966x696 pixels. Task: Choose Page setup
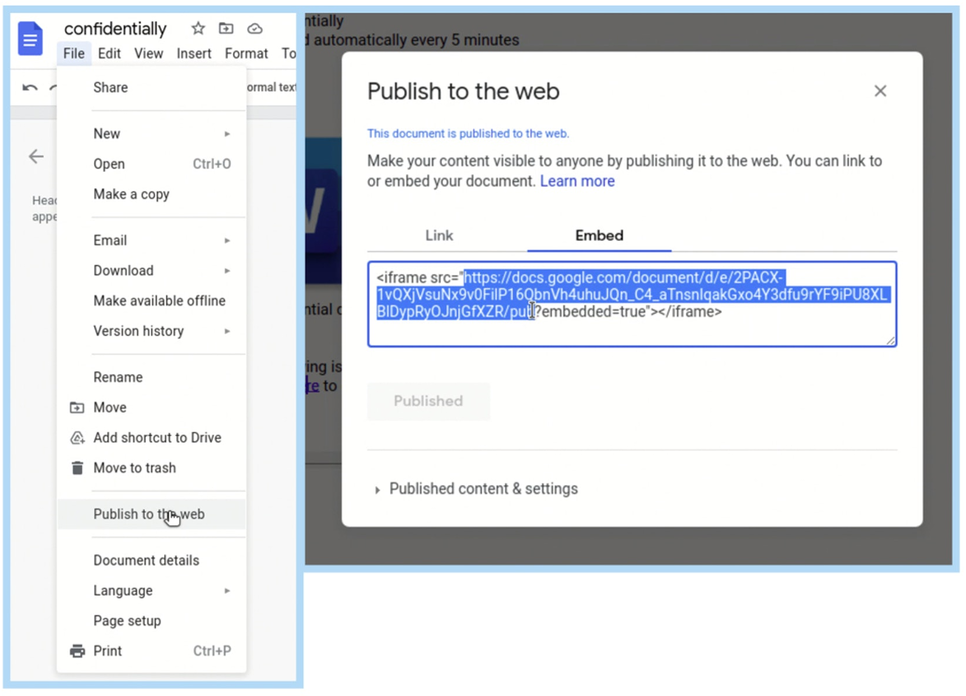pyautogui.click(x=152, y=621)
